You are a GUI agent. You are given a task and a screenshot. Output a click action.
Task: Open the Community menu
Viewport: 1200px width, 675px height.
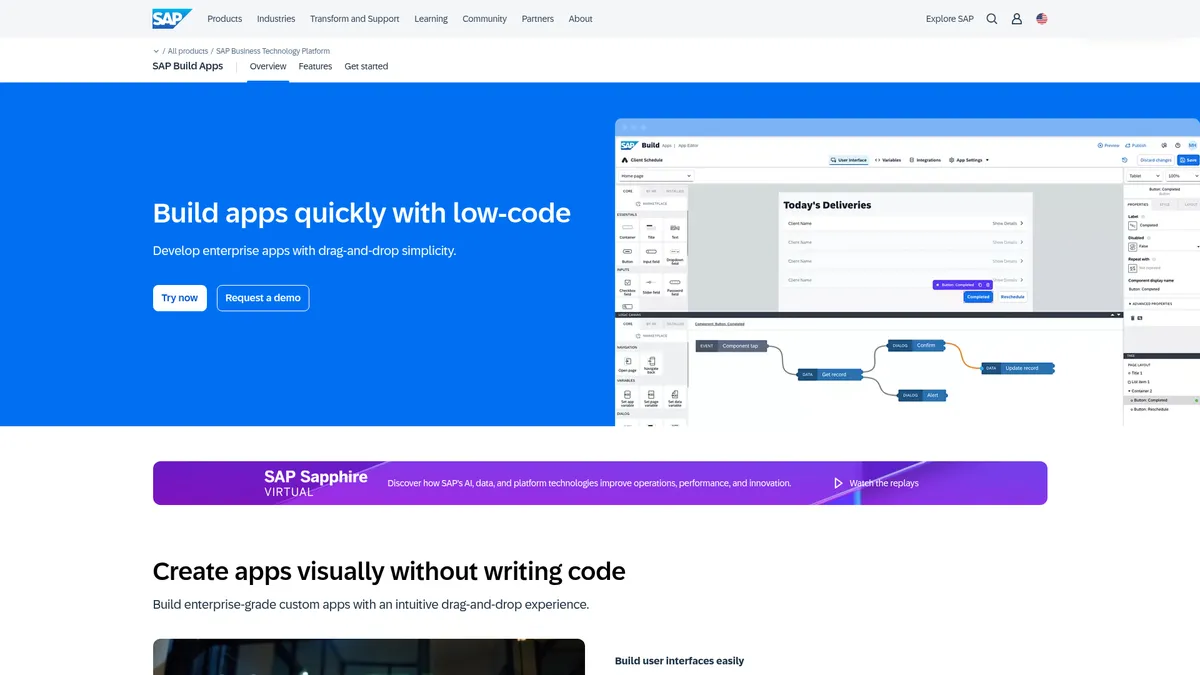click(485, 19)
